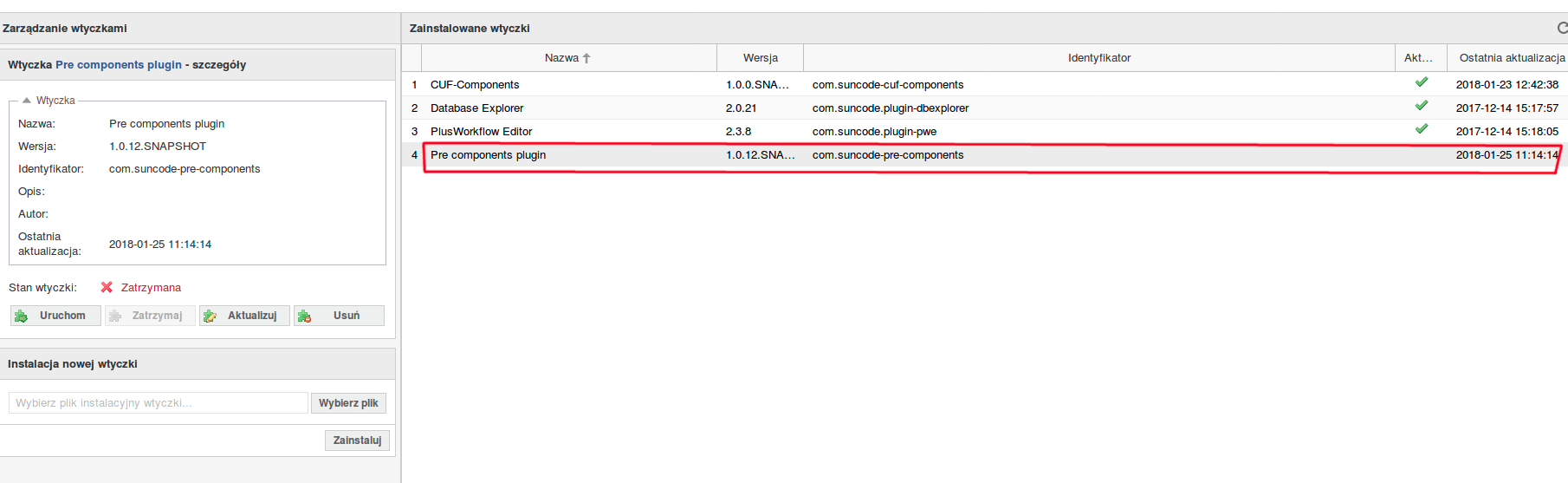Click version 2.0.21 cell
The width and height of the screenshot is (1568, 483).
pyautogui.click(x=742, y=108)
